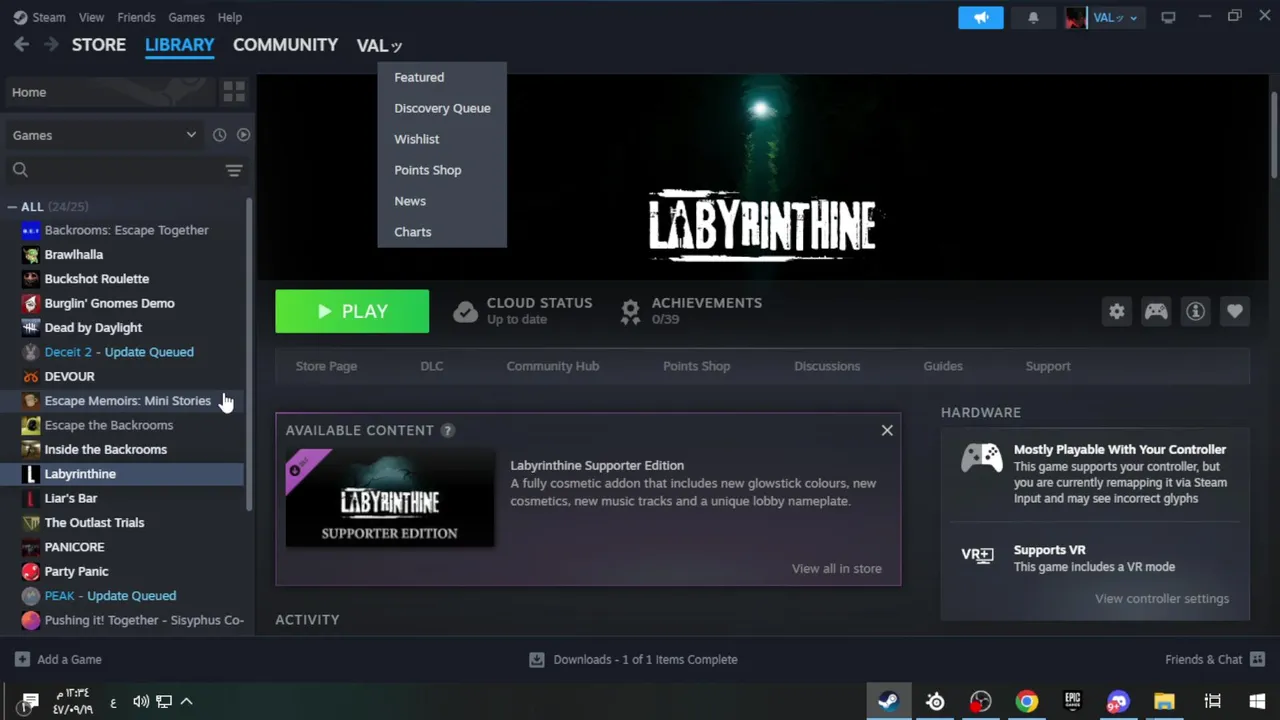
Task: Open the View menu
Action: (x=91, y=17)
